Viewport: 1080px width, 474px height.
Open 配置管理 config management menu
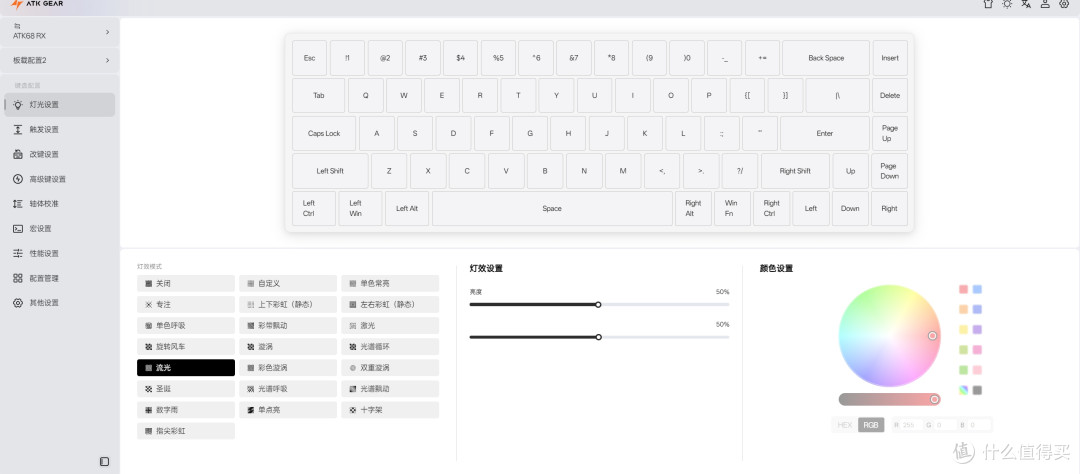coord(59,278)
